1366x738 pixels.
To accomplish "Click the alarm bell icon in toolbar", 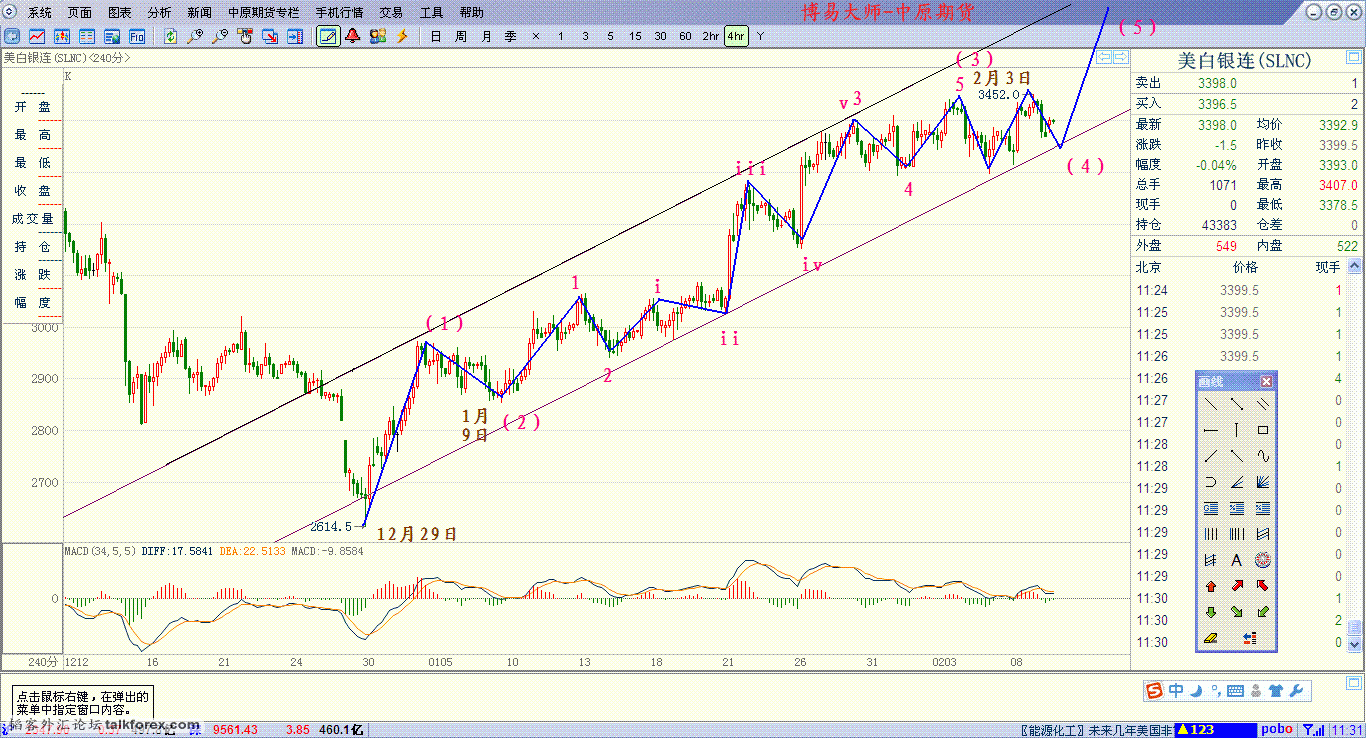I will [x=352, y=36].
